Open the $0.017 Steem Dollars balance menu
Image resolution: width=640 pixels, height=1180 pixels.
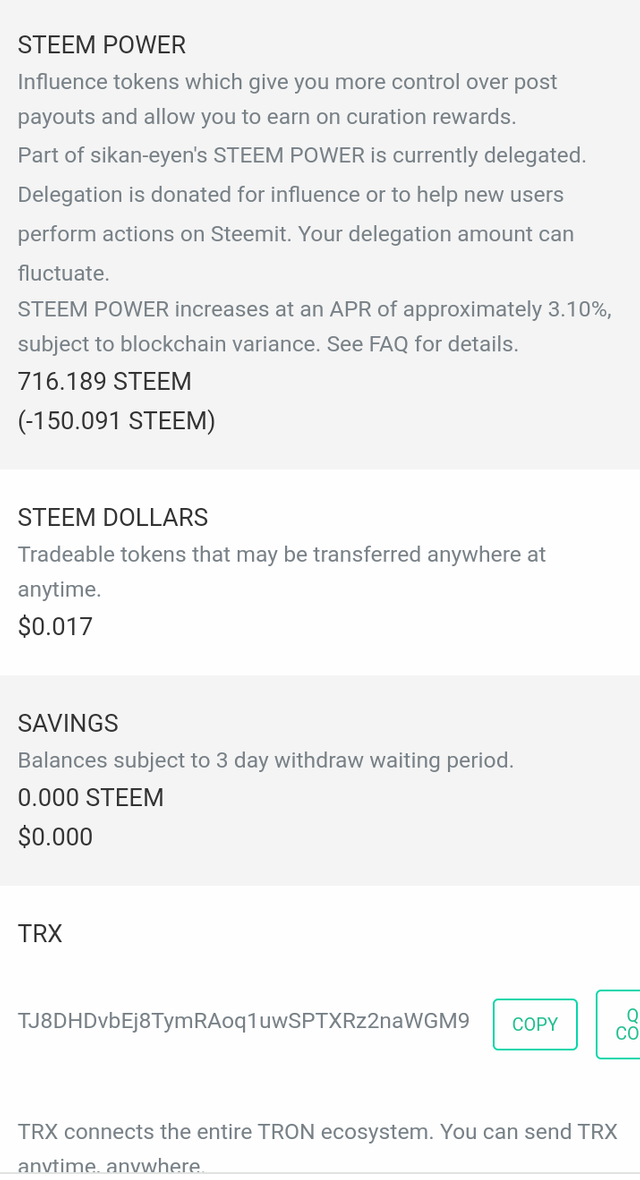pyautogui.click(x=55, y=626)
